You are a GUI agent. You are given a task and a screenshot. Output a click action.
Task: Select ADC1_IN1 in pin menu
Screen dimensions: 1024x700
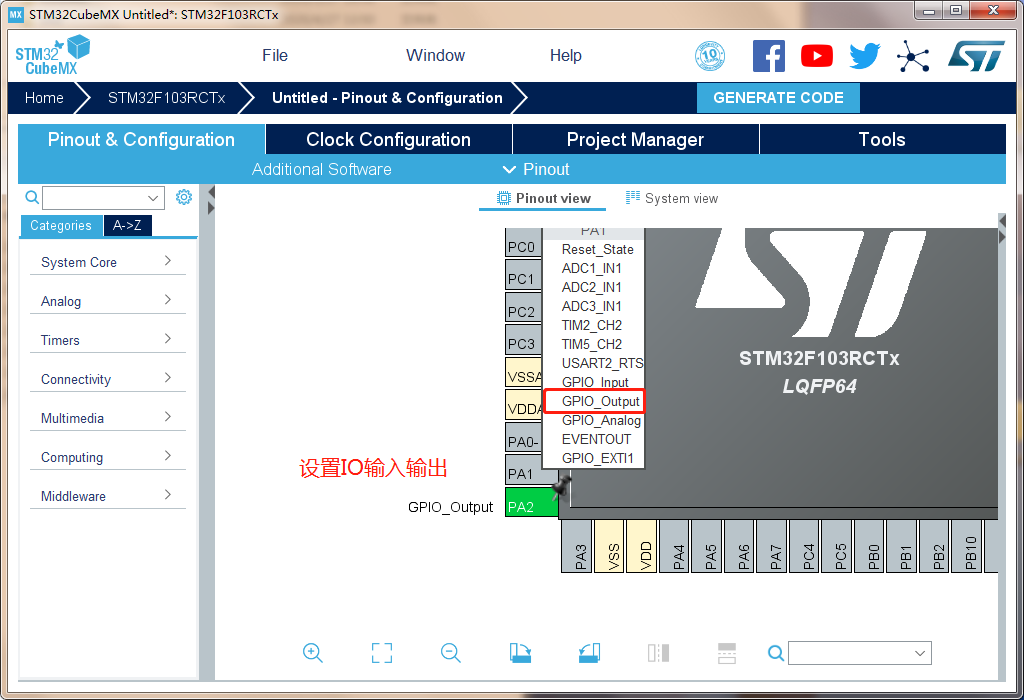coord(594,268)
